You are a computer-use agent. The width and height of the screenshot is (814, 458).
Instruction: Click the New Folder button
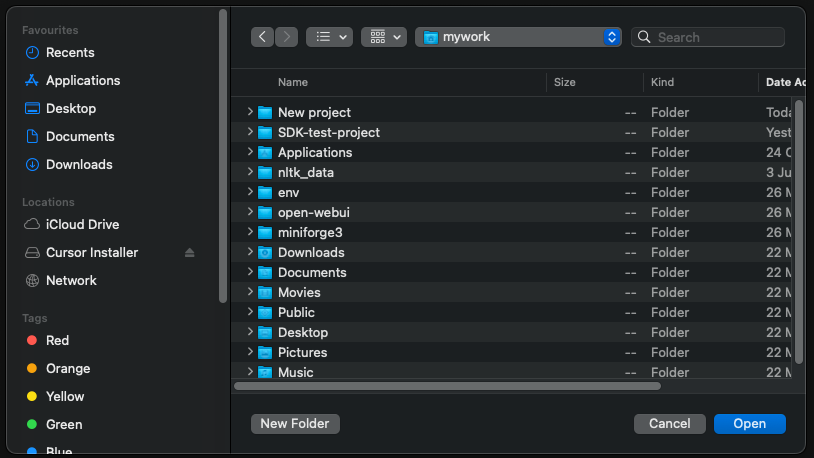[x=295, y=424]
